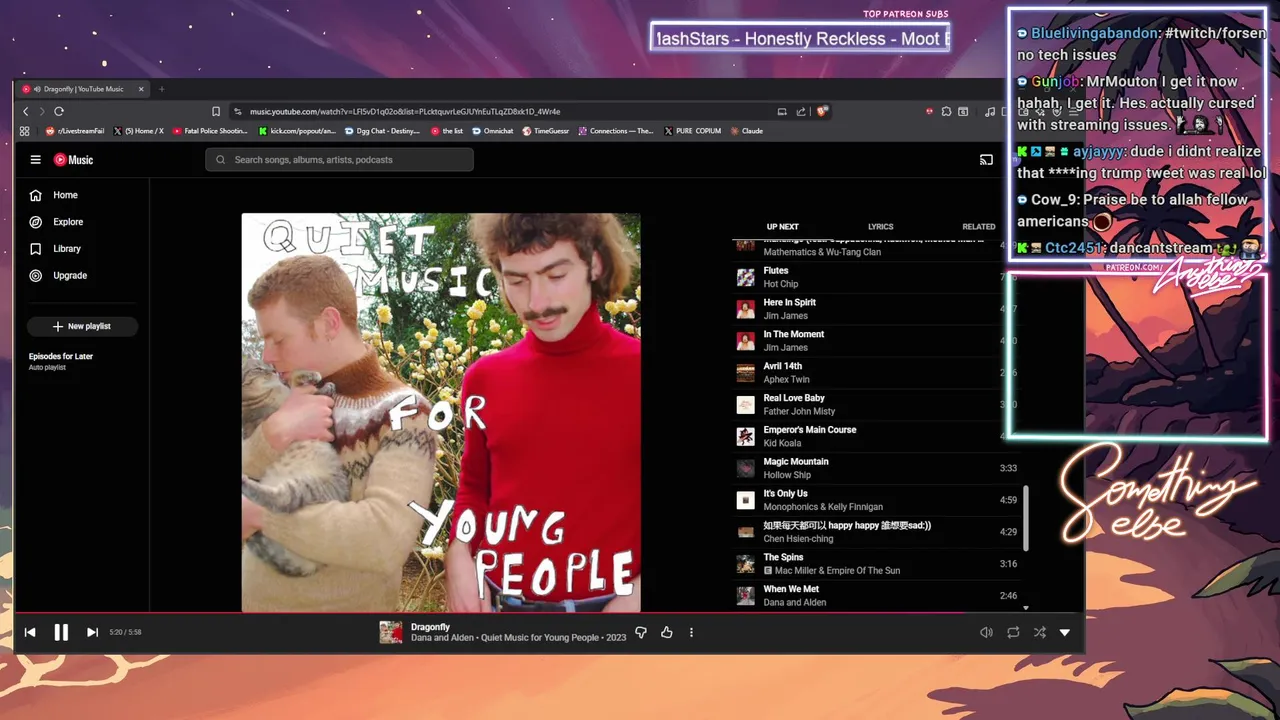1280x720 pixels.
Task: Skip to next track
Action: [x=92, y=632]
